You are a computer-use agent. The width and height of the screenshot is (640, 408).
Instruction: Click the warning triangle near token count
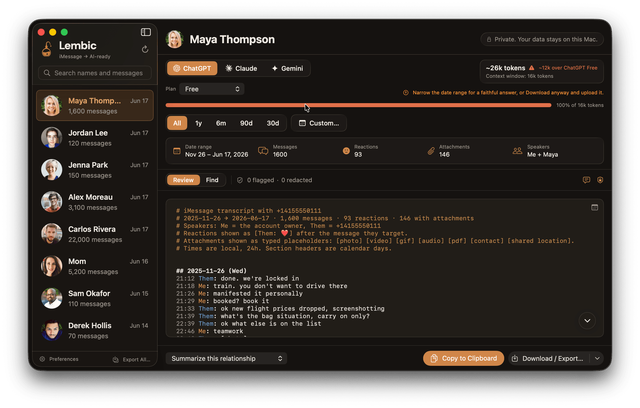click(x=531, y=68)
